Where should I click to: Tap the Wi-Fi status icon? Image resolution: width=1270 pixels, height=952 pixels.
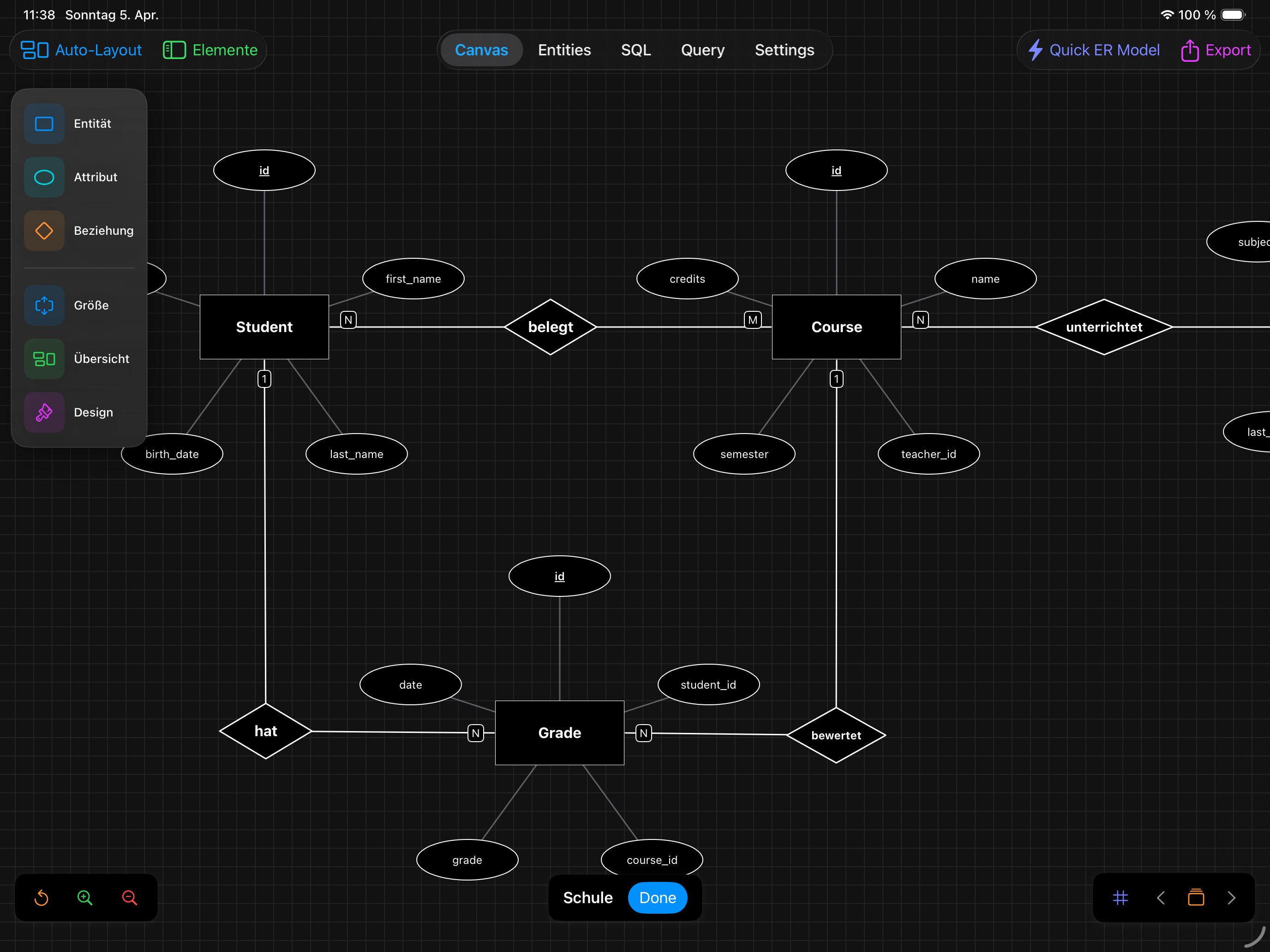[1167, 15]
